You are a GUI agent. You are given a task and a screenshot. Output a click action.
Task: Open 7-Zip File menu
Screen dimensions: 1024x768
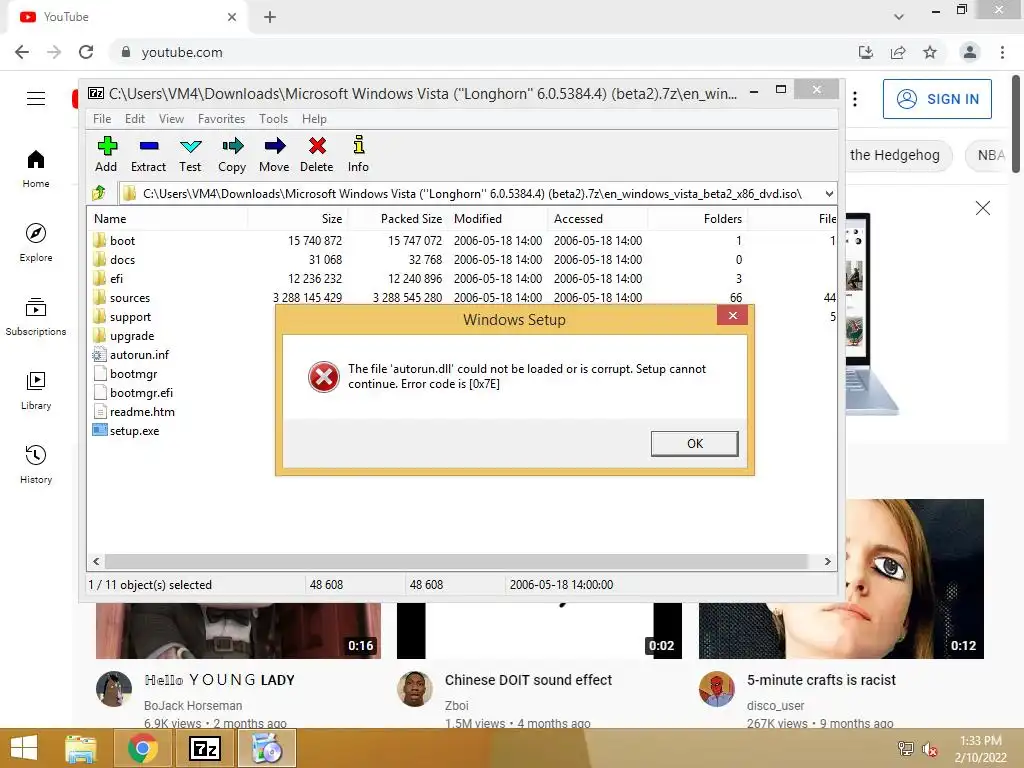[102, 119]
